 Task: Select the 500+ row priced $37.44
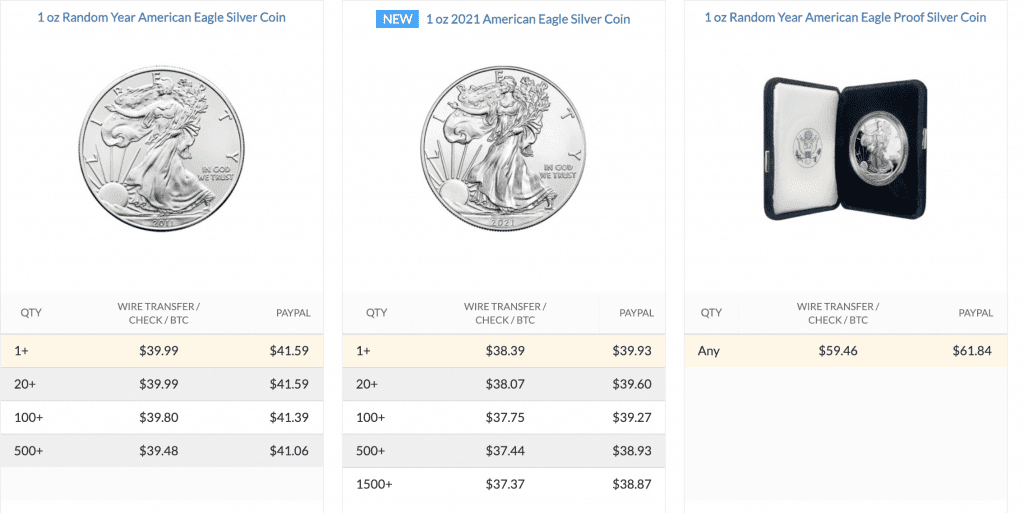click(x=504, y=450)
